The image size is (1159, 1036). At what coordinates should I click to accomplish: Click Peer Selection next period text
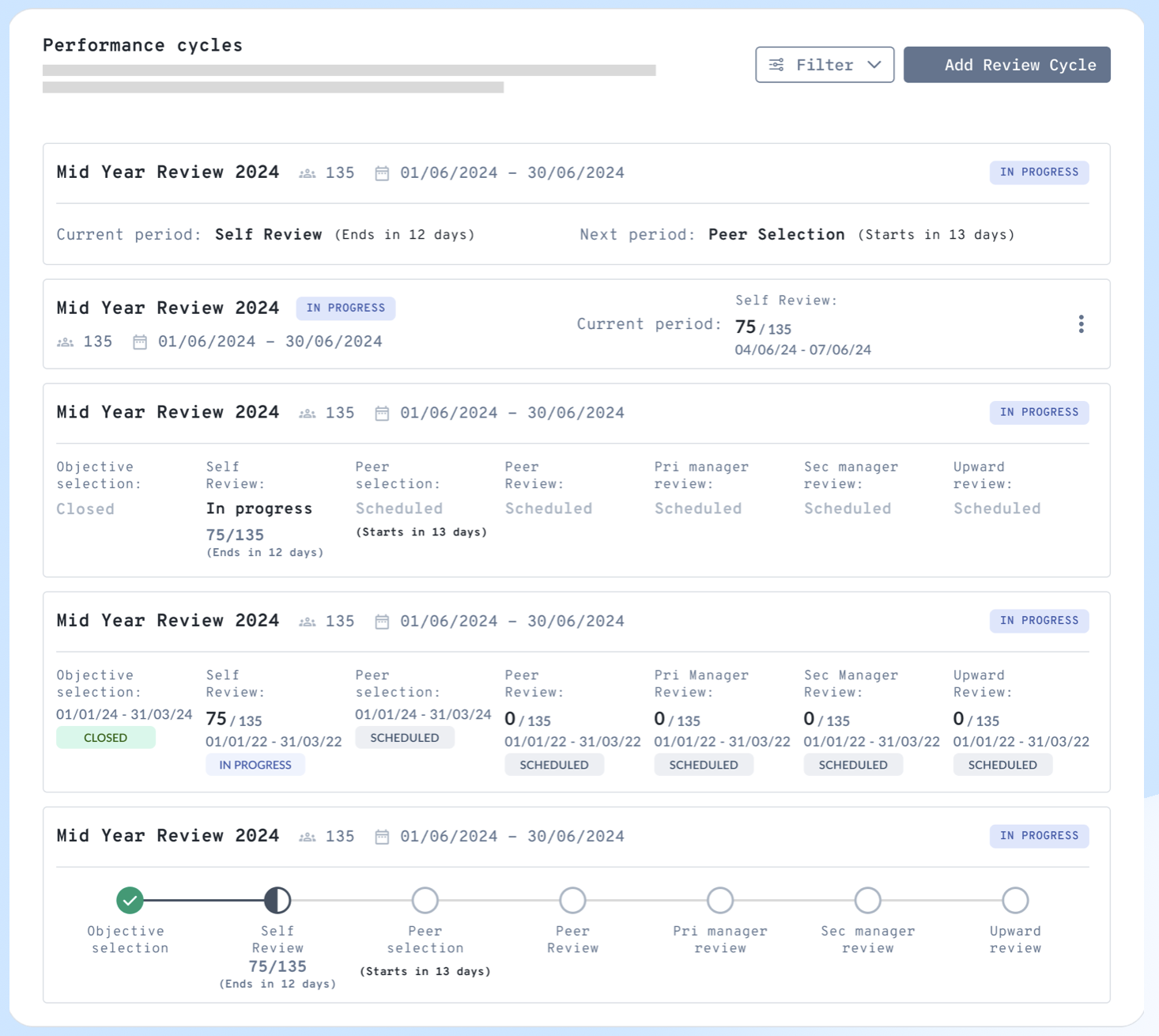click(x=776, y=235)
